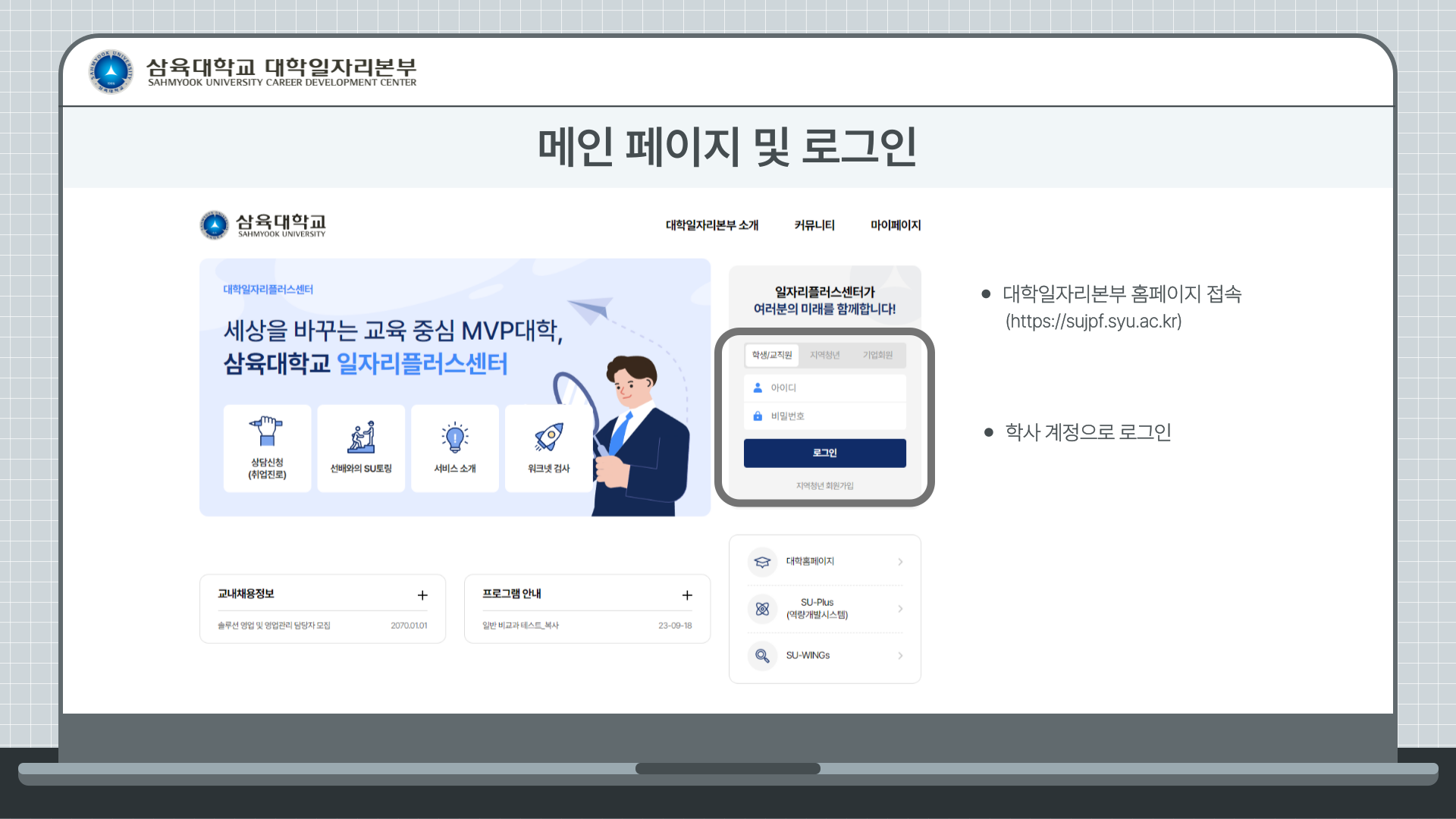
Task: Open the 상담신청 (취업진로) card label
Action: 267,469
